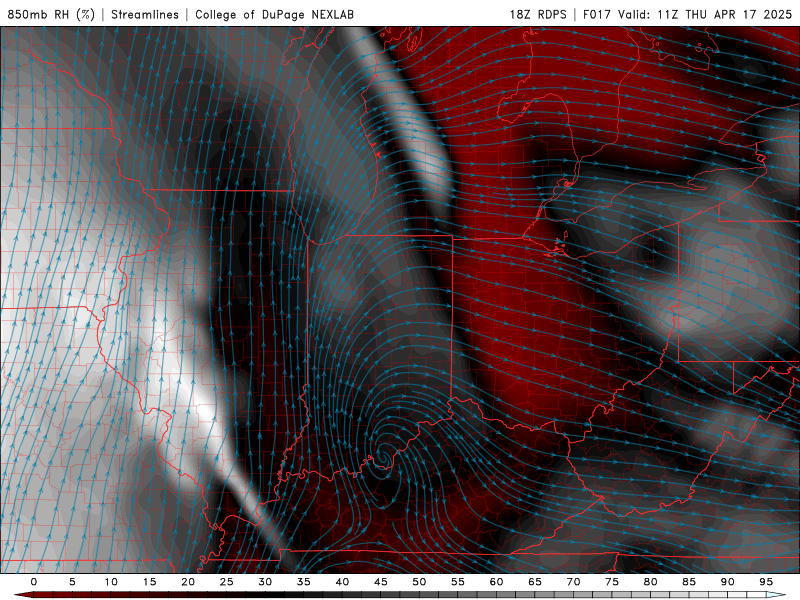Click the "85" colorbar label
Screen dimensions: 800x600
(689, 582)
